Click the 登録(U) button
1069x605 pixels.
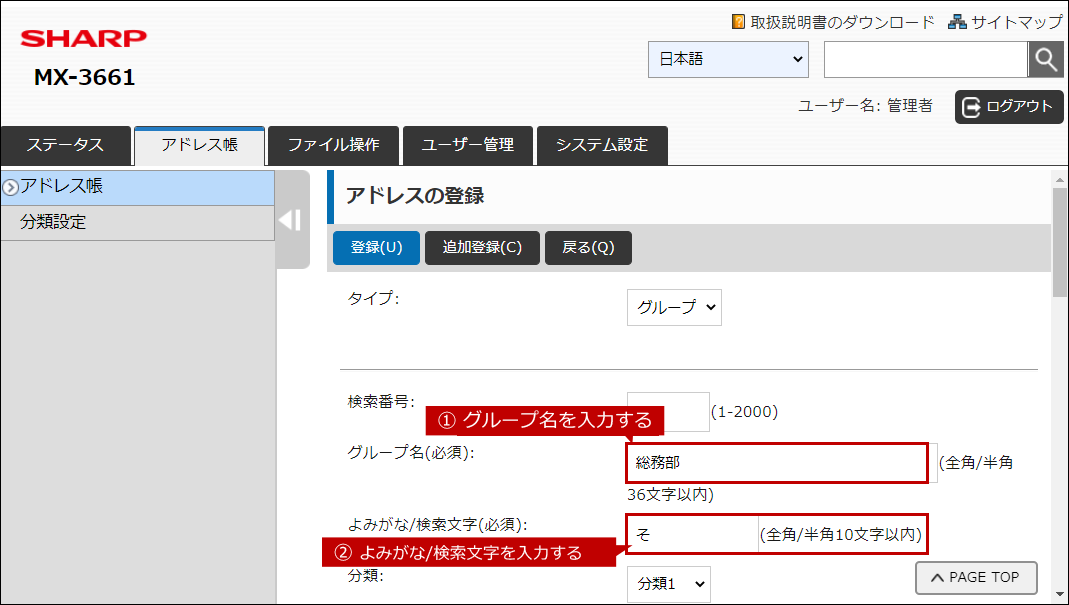[x=376, y=248]
